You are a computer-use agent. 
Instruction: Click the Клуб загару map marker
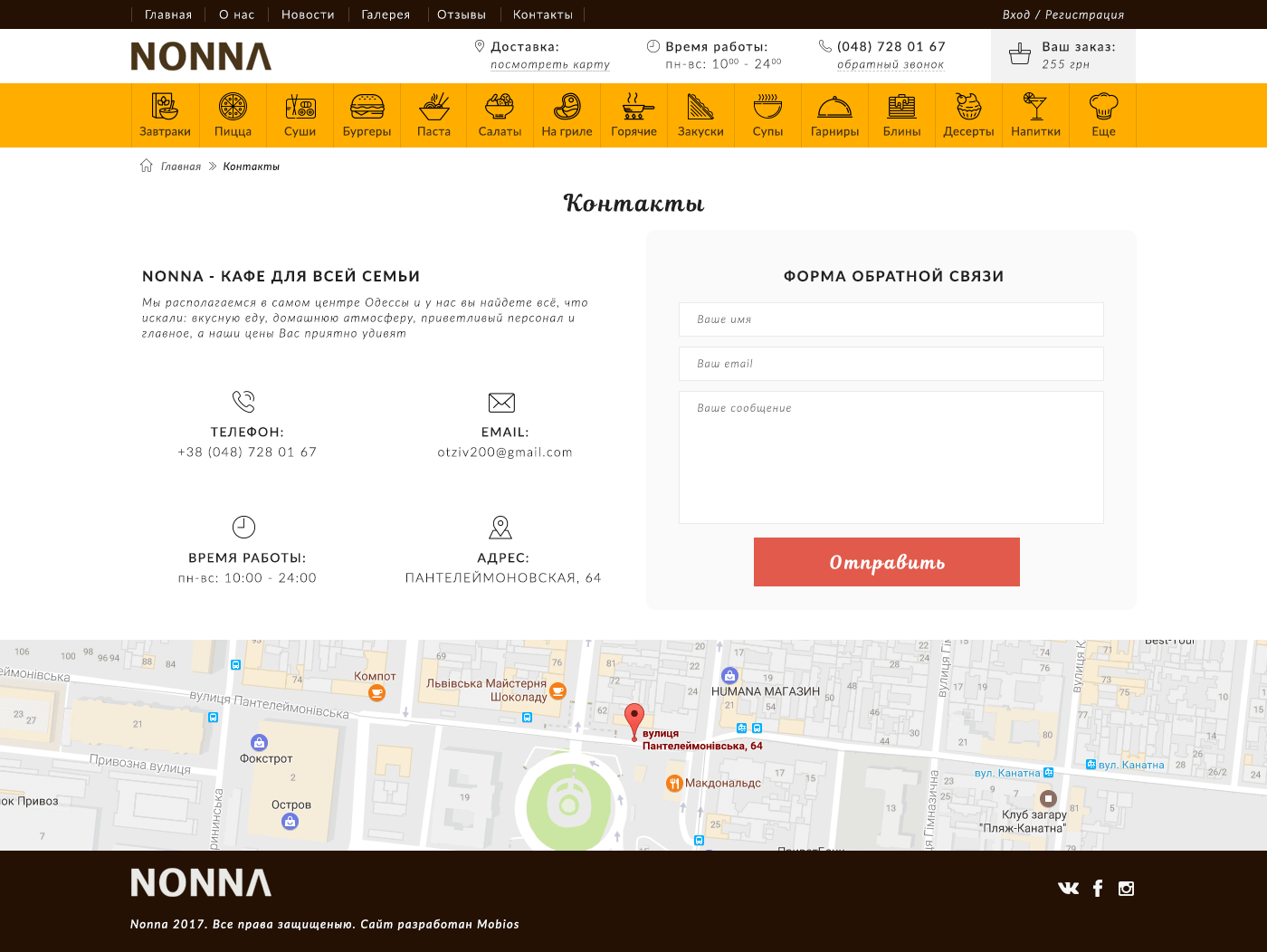1048,798
